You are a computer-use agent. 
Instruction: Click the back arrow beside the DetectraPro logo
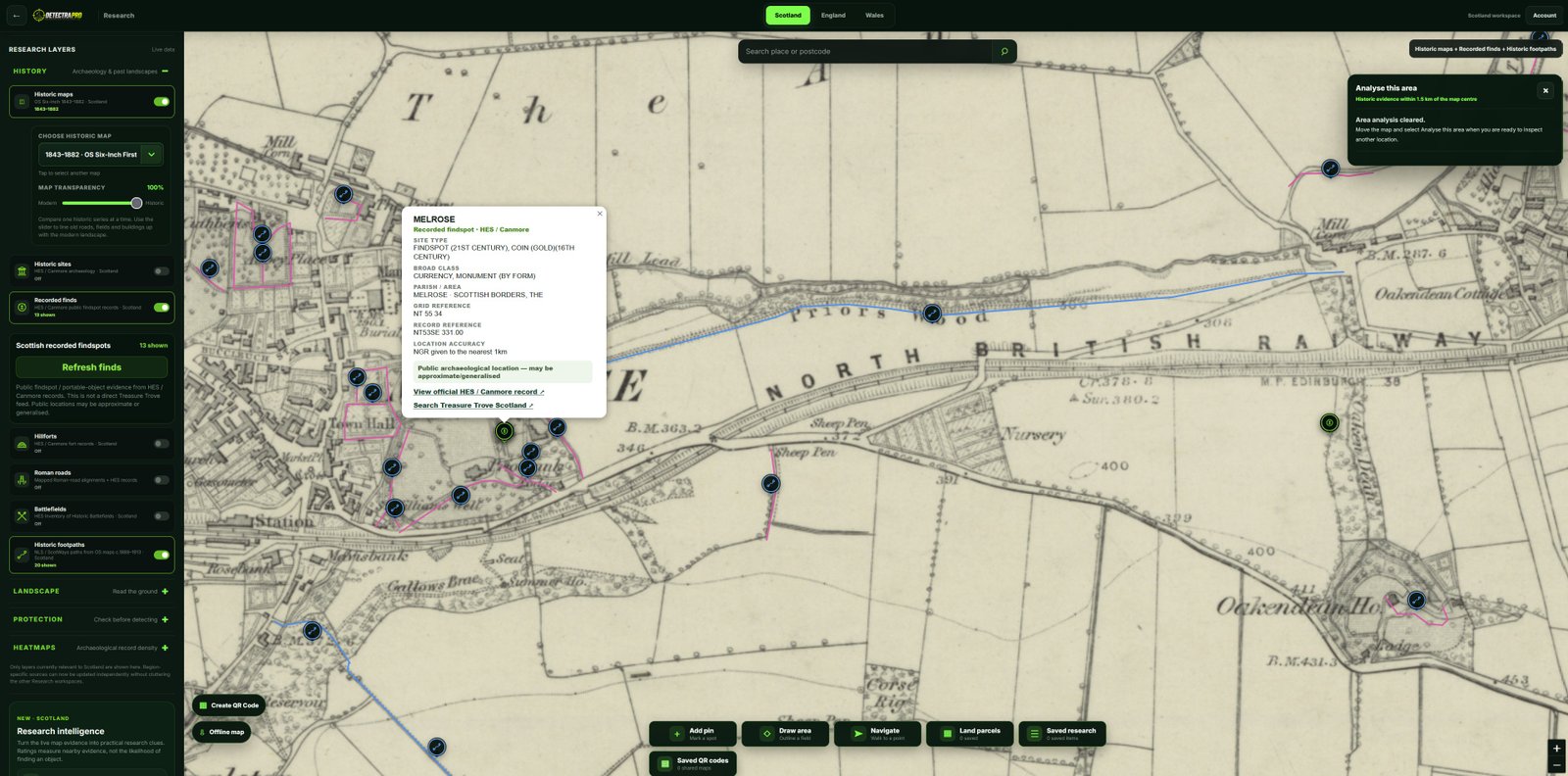point(17,16)
